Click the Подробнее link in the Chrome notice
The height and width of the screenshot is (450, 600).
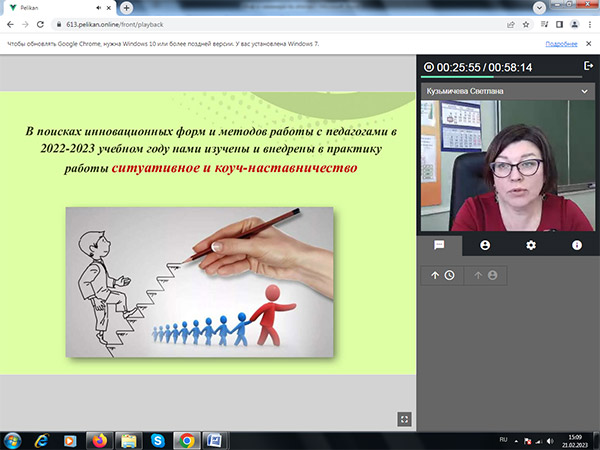click(x=561, y=44)
